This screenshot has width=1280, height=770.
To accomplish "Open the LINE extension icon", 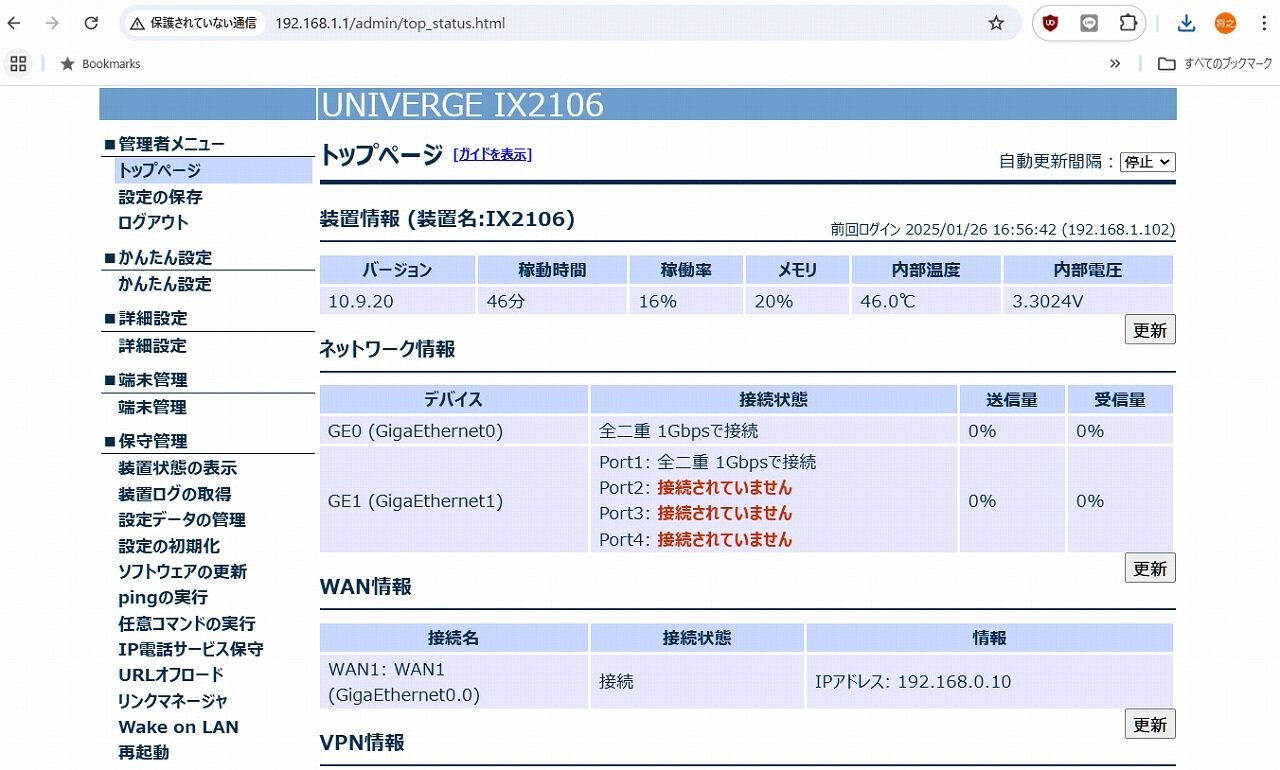I will tap(1089, 23).
